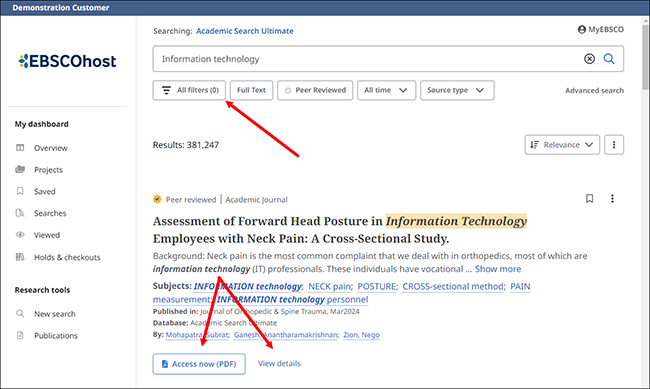Open Projects in the dashboard
Image resolution: width=650 pixels, height=389 pixels.
point(48,170)
